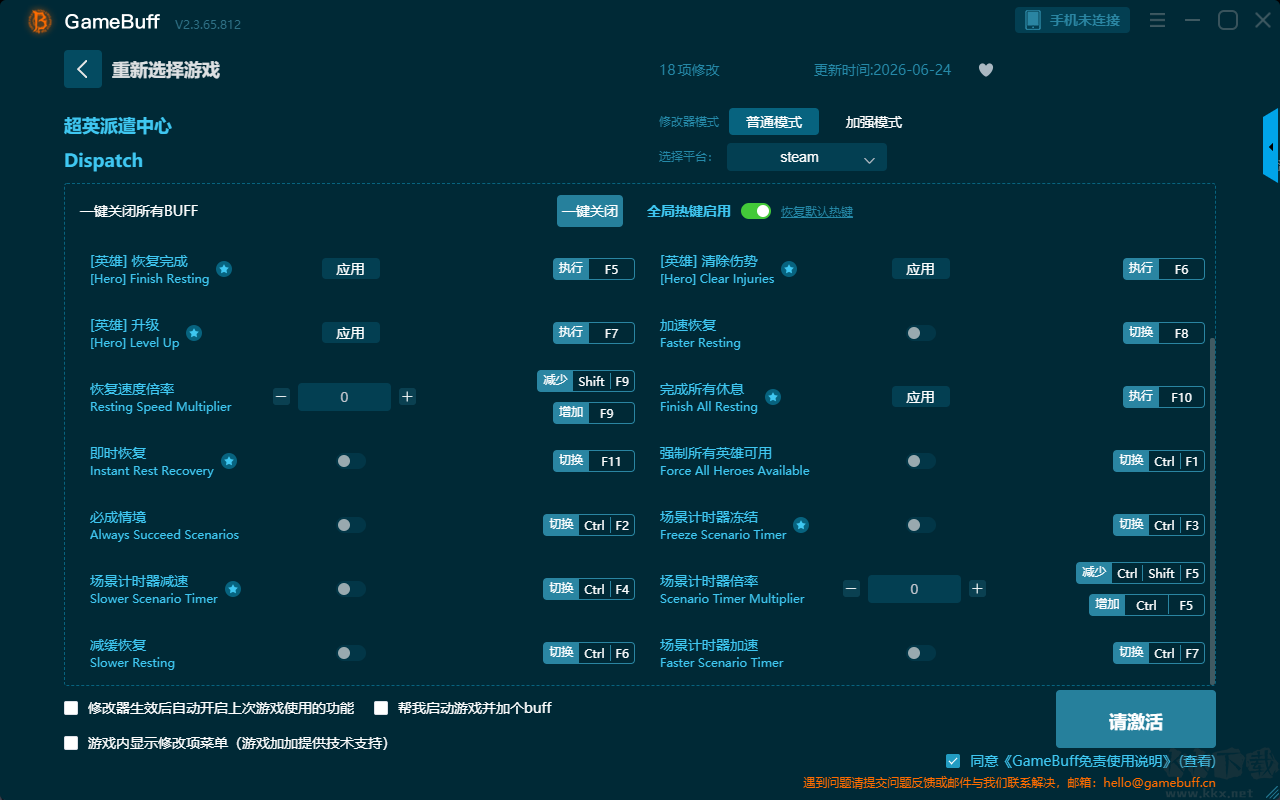The height and width of the screenshot is (800, 1280).
Task: Click F5 execute hotkey for Finish Resting
Action: pos(594,269)
